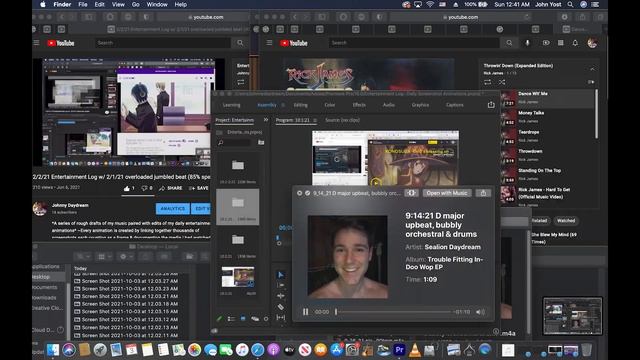Image resolution: width=640 pixels, height=360 pixels.
Task: Open the Finder File menu
Action: [83, 4]
